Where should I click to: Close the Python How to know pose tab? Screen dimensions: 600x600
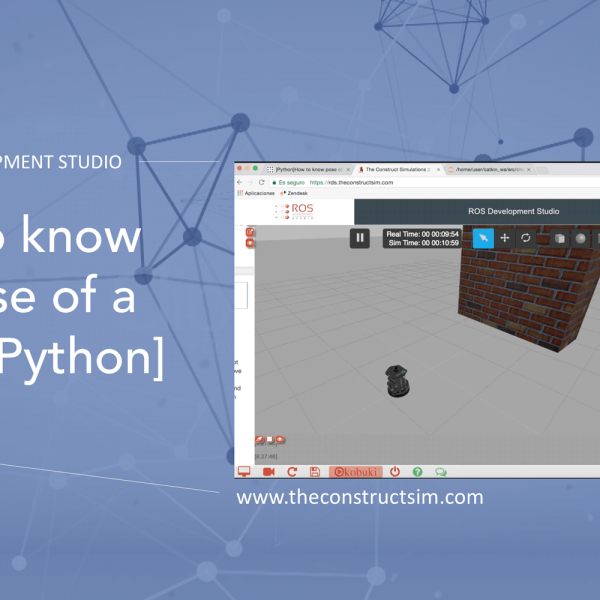pyautogui.click(x=348, y=170)
